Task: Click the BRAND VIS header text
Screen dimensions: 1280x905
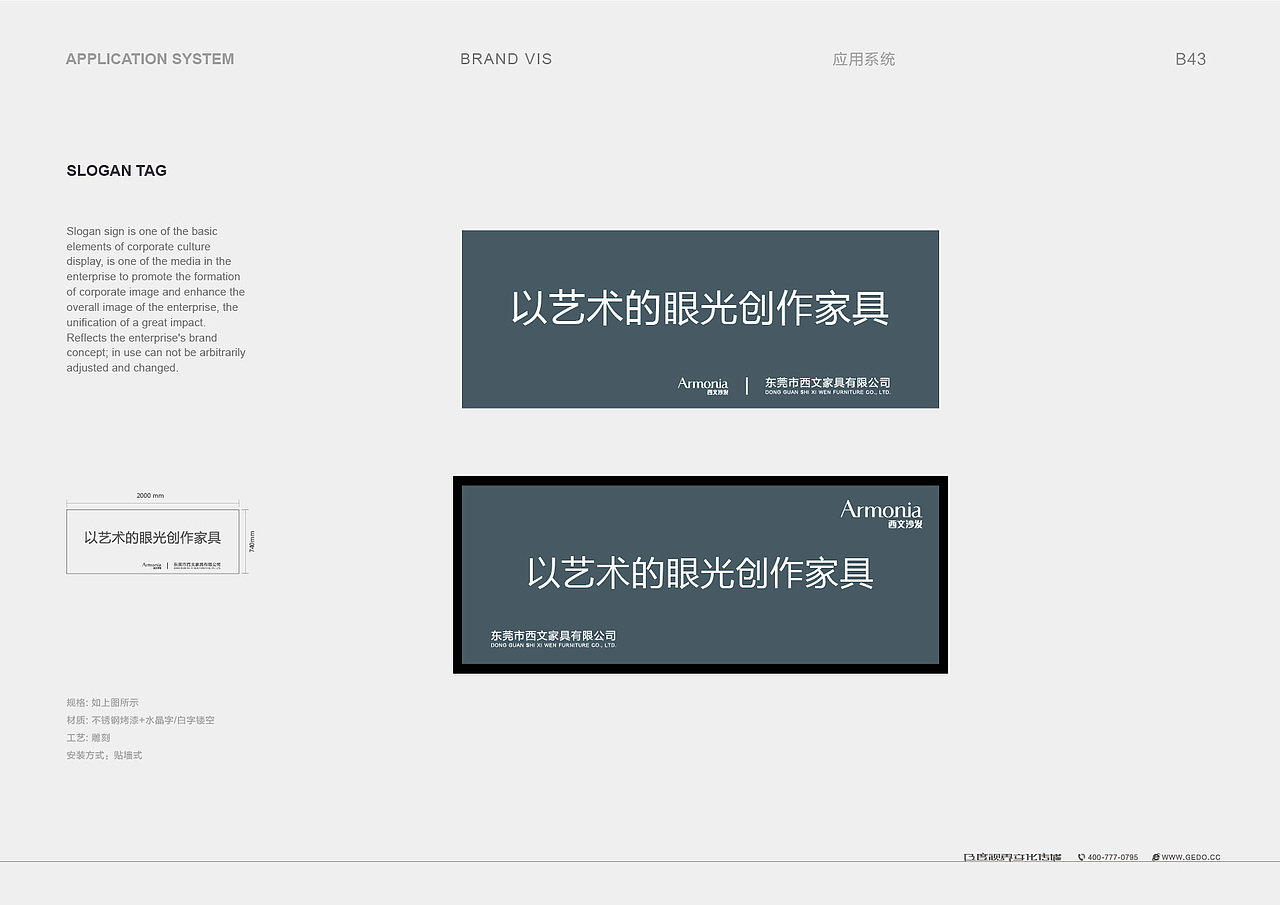Action: click(506, 59)
